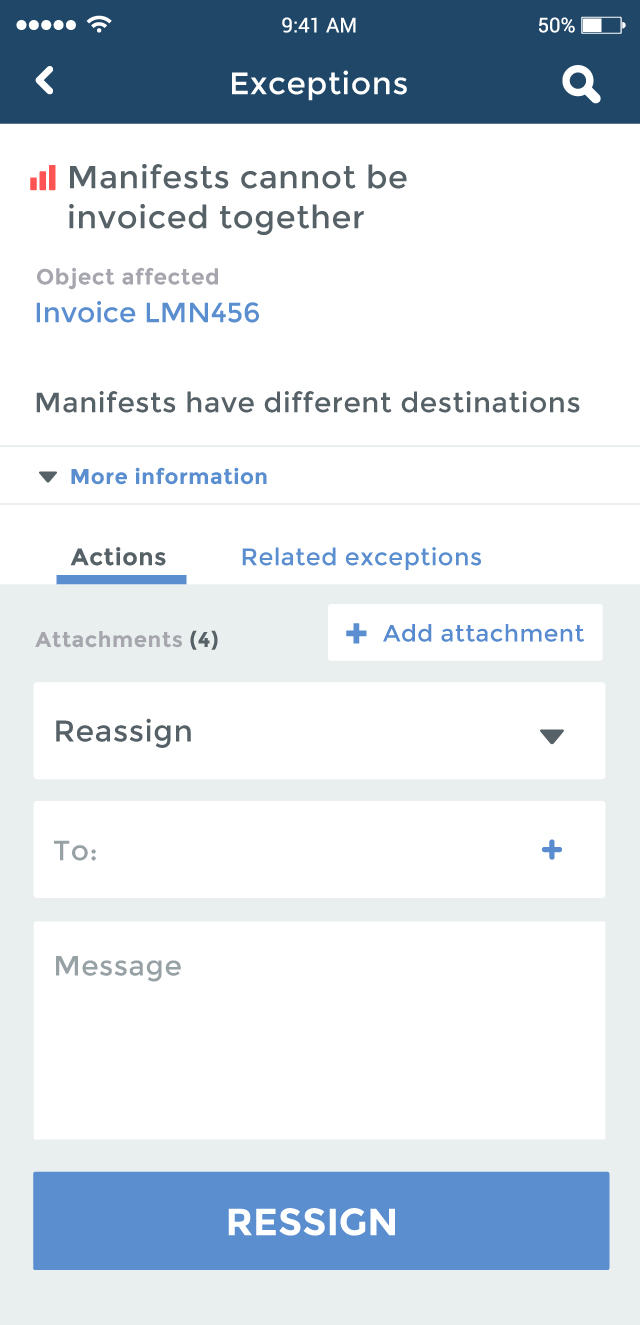Tap the battery indicator icon

[x=602, y=25]
